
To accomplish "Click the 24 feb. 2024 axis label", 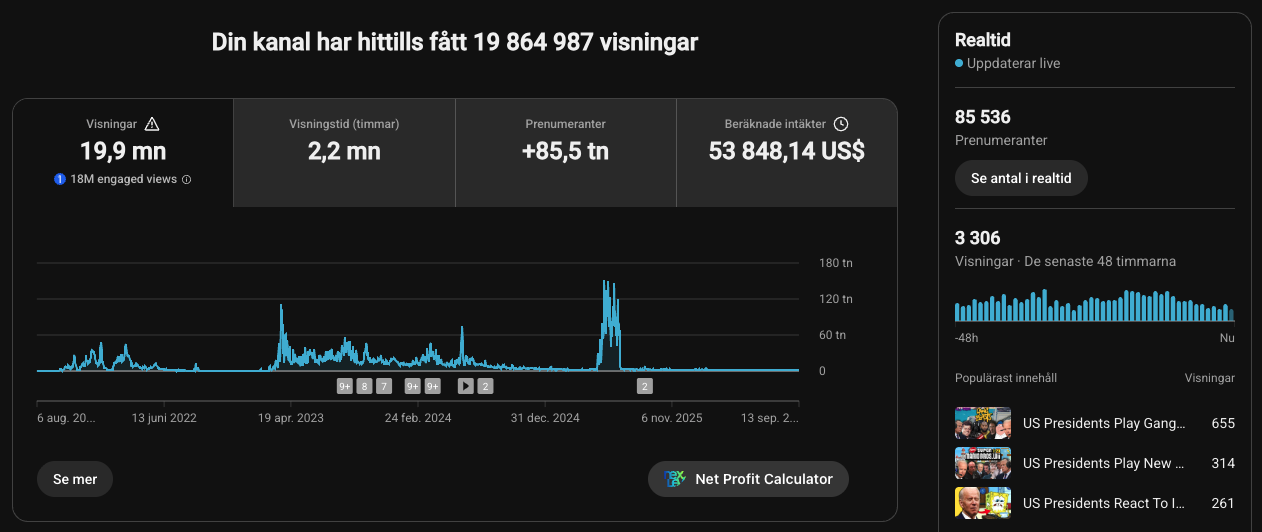I will (x=418, y=418).
